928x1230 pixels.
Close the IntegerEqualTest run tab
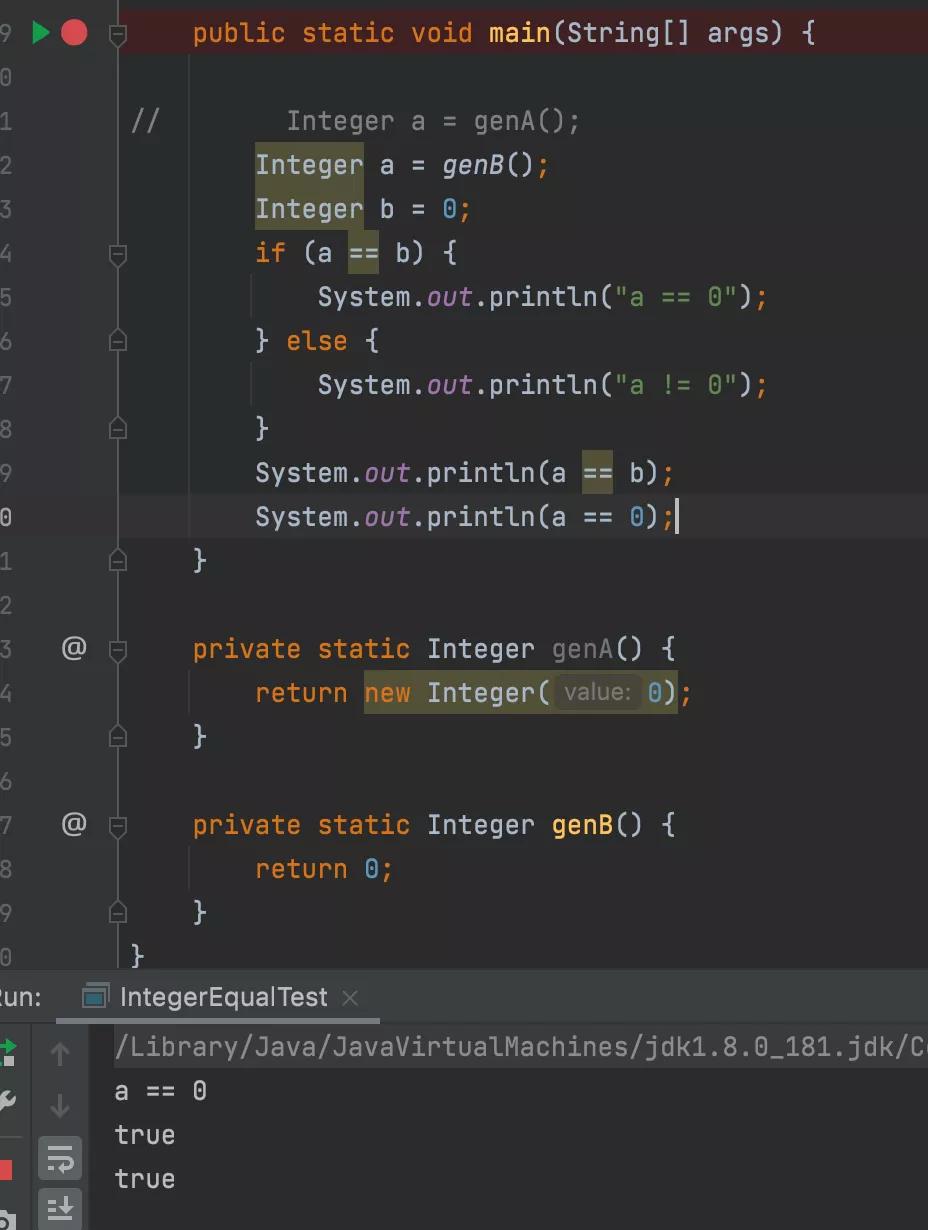pyautogui.click(x=350, y=997)
